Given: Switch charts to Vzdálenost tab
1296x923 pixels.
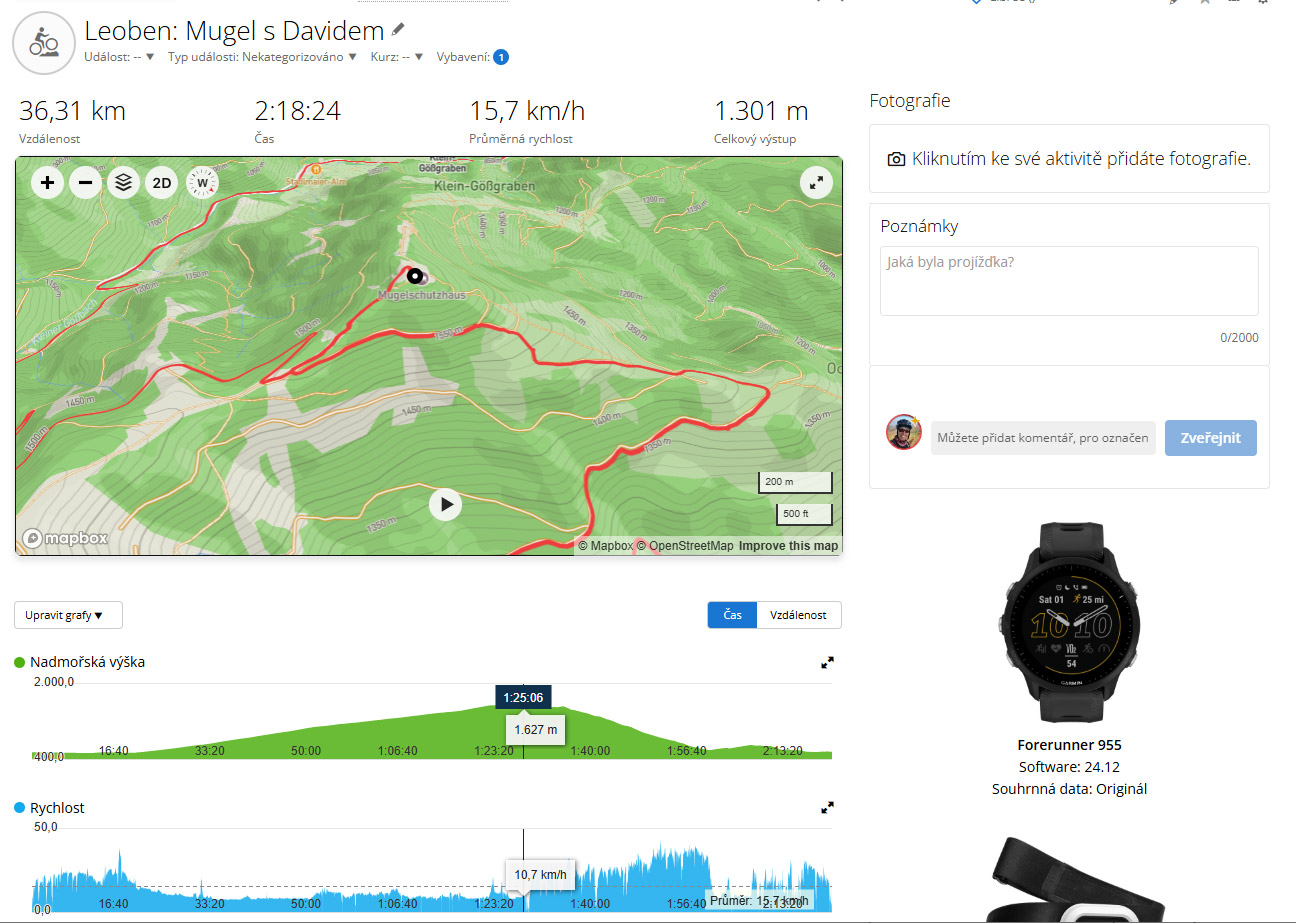Looking at the screenshot, I should click(799, 615).
